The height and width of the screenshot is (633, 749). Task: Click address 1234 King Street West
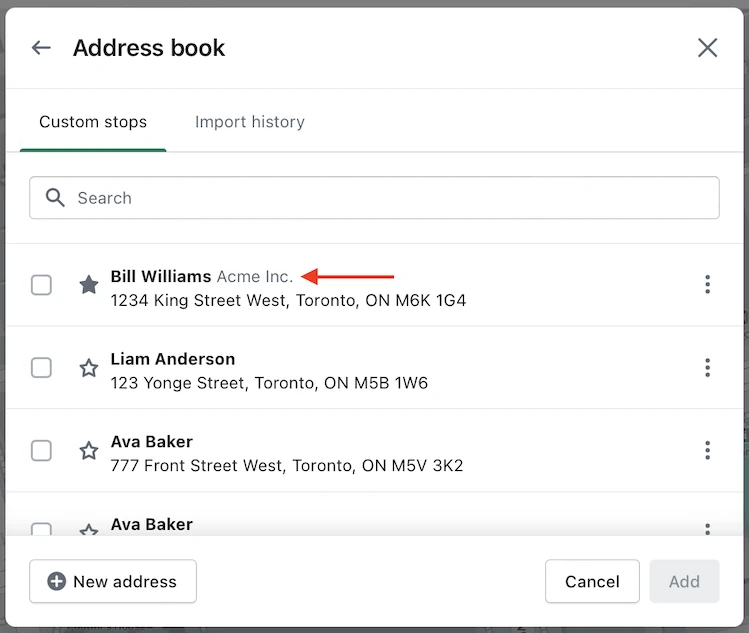pos(289,300)
